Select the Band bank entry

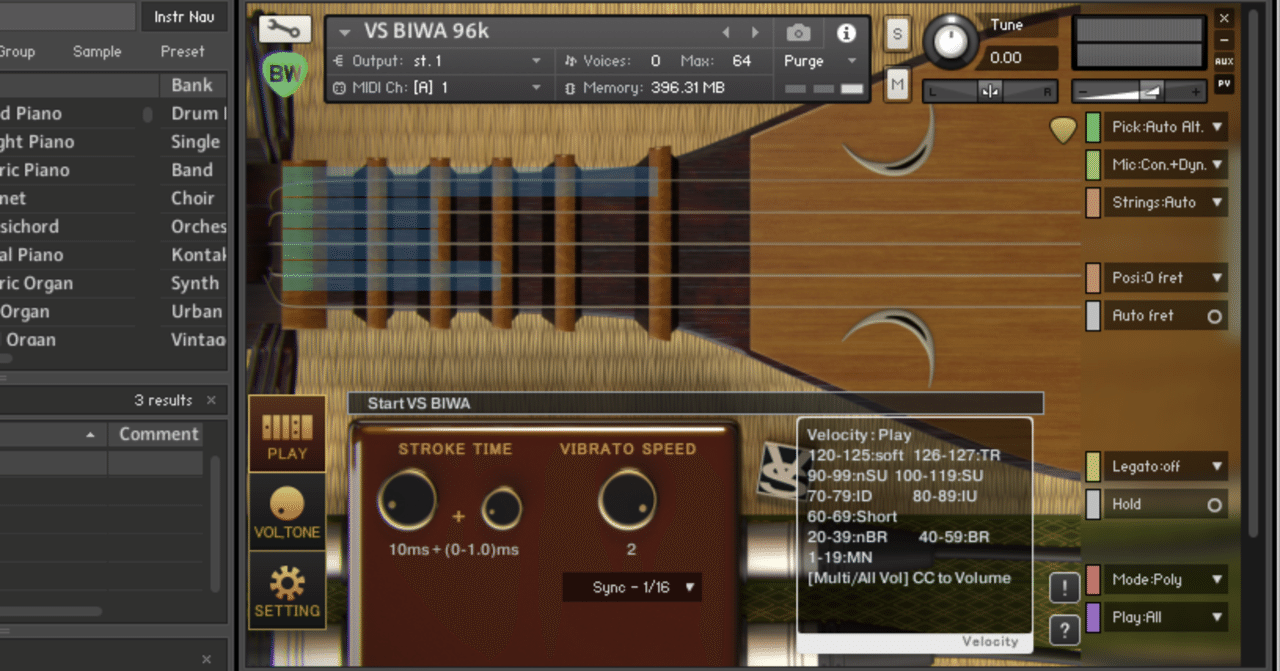(x=192, y=170)
